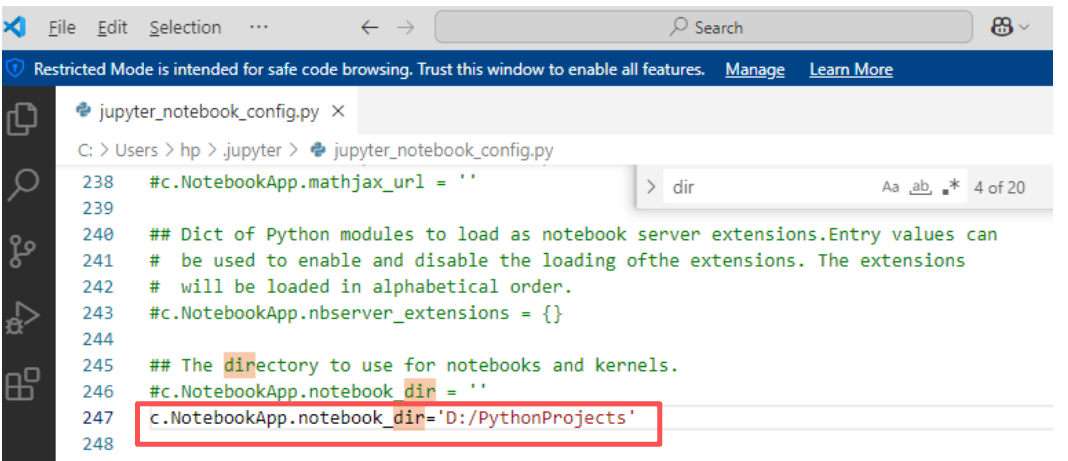Open the Run and Debug view
This screenshot has height=461, width=1068.
[22, 318]
